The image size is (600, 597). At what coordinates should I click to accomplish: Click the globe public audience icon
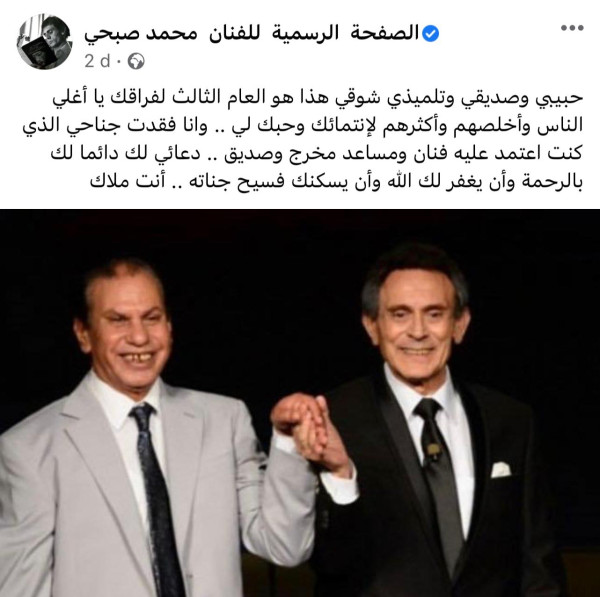[x=136, y=61]
